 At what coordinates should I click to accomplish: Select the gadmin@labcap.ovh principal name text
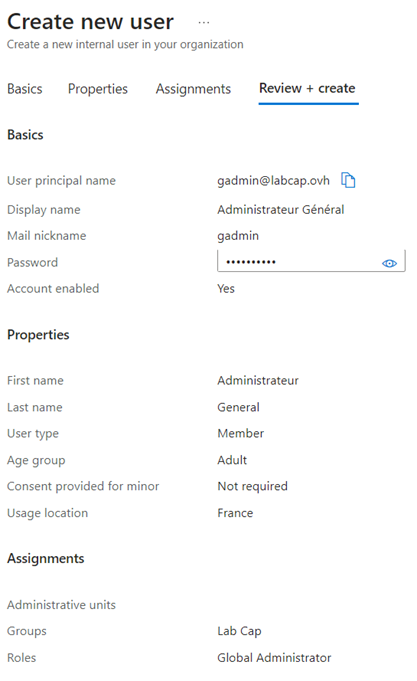[x=273, y=180]
